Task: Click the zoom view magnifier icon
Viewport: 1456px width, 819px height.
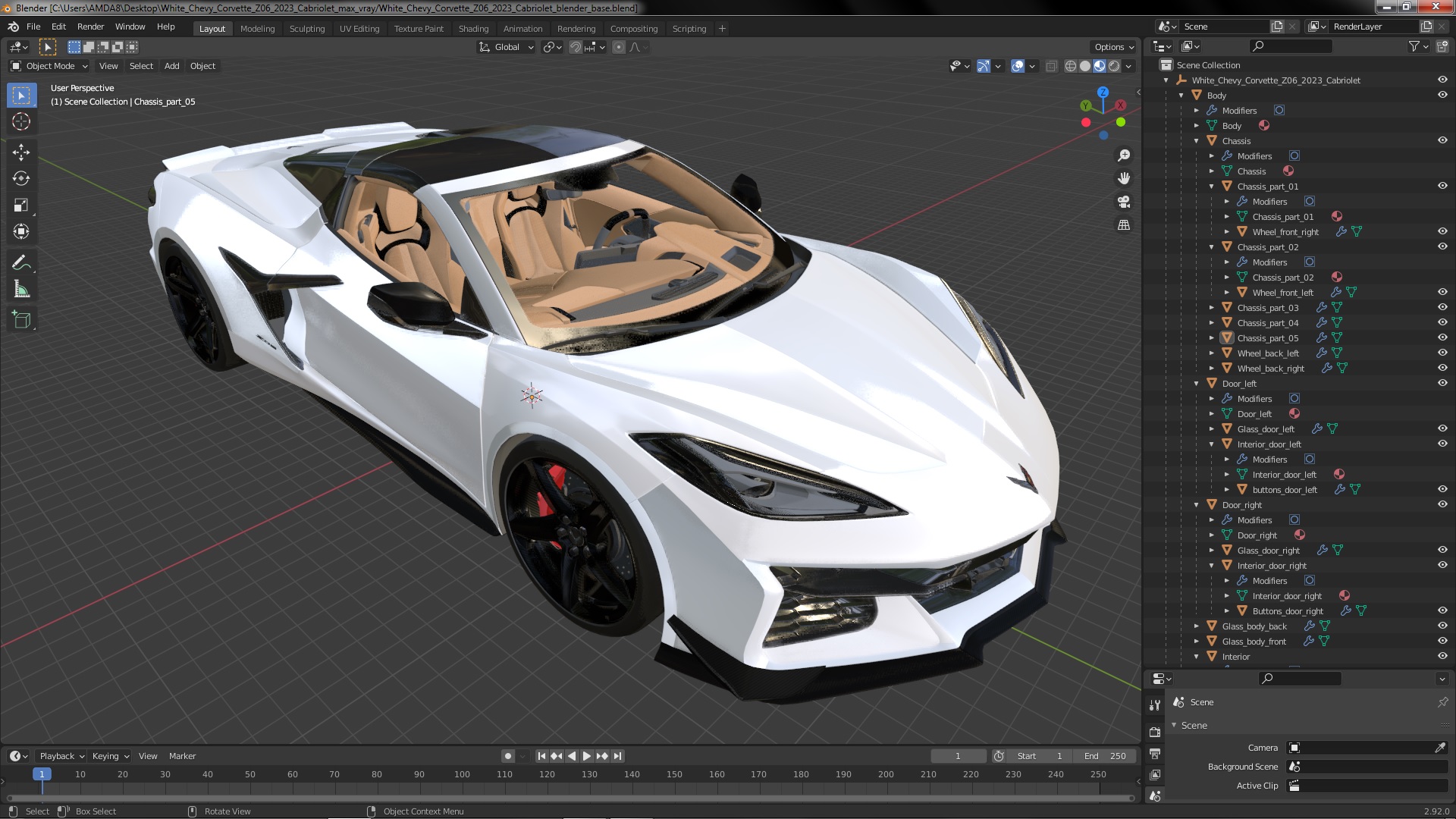Action: pyautogui.click(x=1124, y=155)
